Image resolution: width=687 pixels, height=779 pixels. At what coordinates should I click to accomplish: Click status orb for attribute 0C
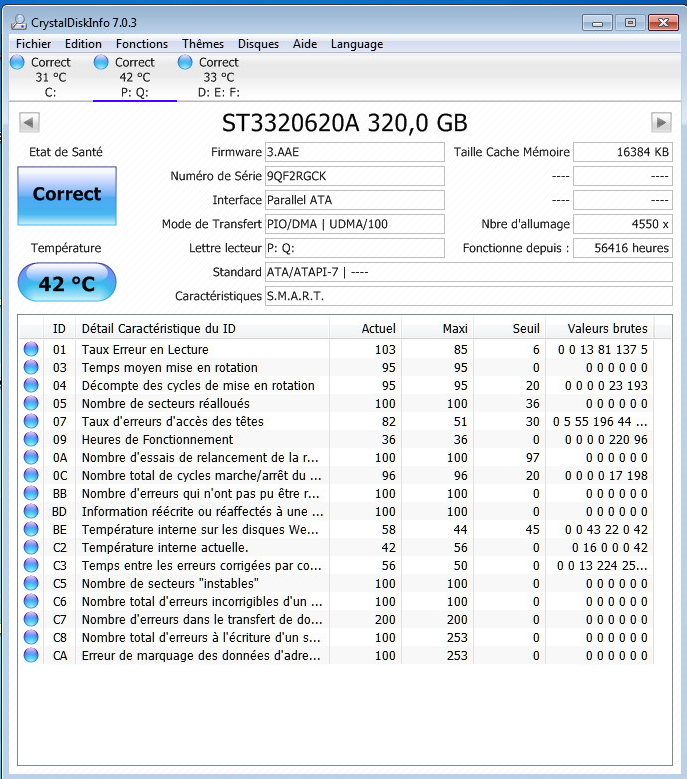click(x=31, y=475)
